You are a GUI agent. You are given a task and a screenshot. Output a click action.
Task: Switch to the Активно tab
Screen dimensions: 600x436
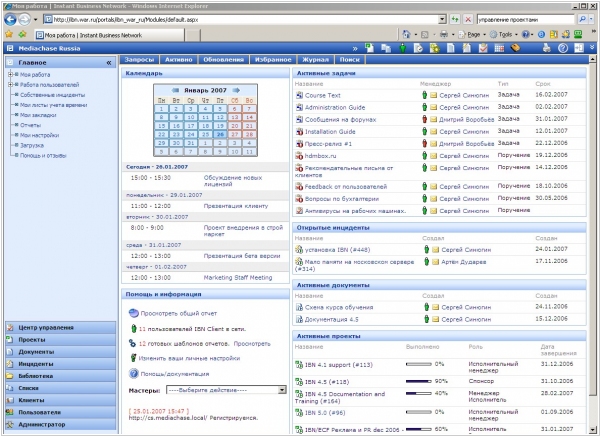(179, 60)
